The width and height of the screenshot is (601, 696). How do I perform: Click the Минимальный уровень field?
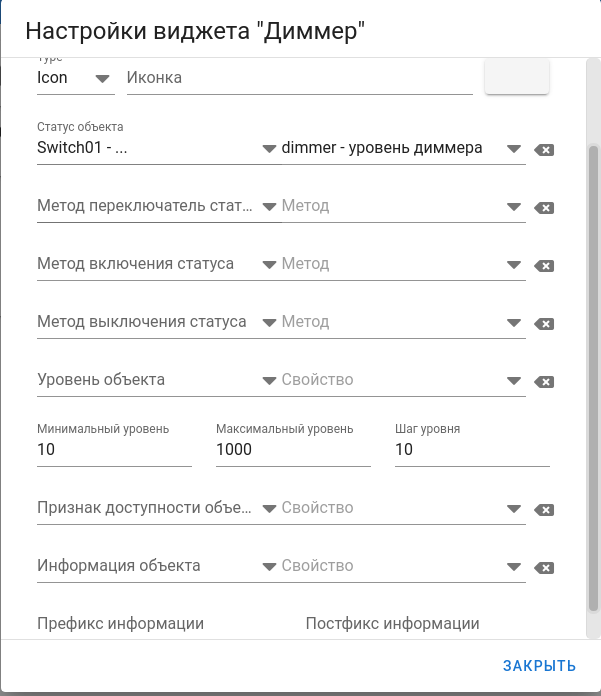113,450
